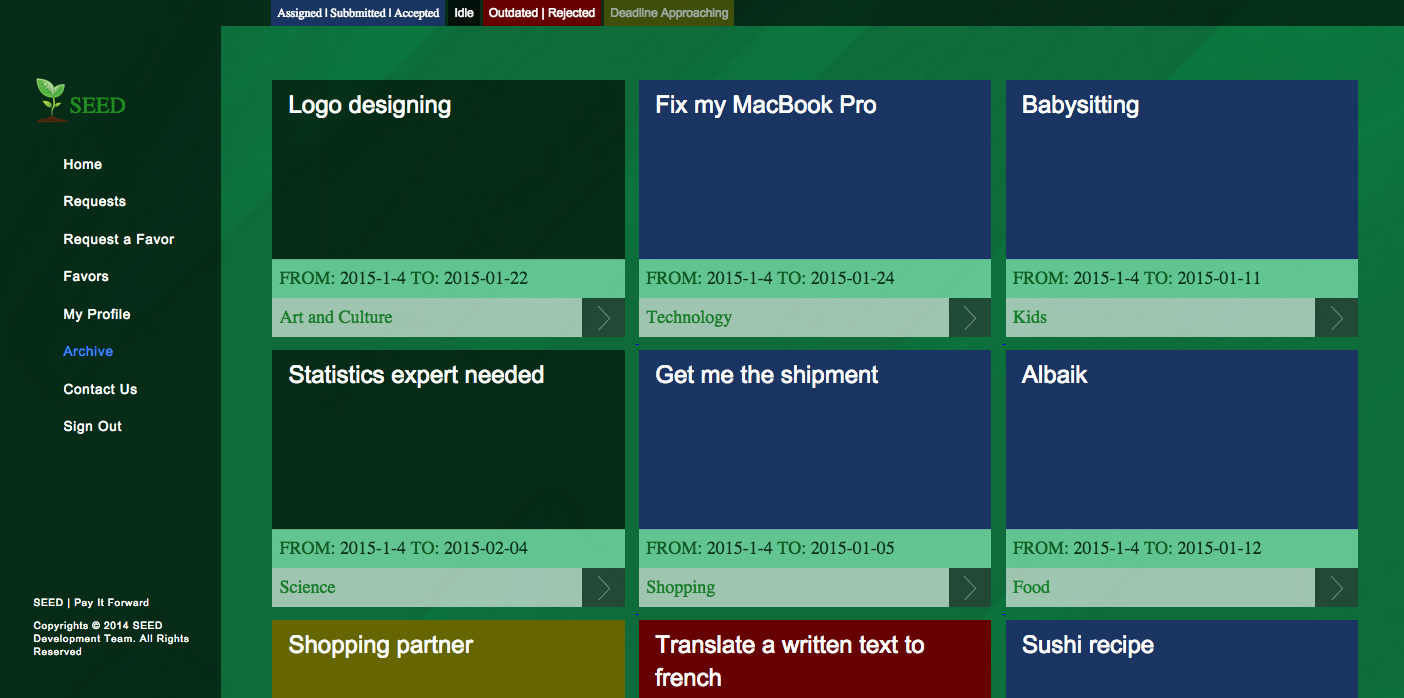Navigate to My Profile
Viewport: 1404px width, 698px height.
point(96,314)
